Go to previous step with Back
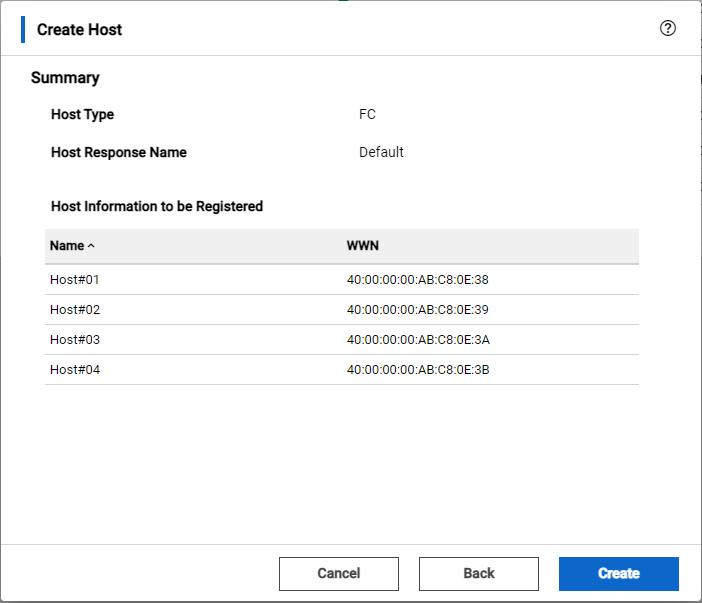This screenshot has width=702, height=603. click(x=478, y=573)
